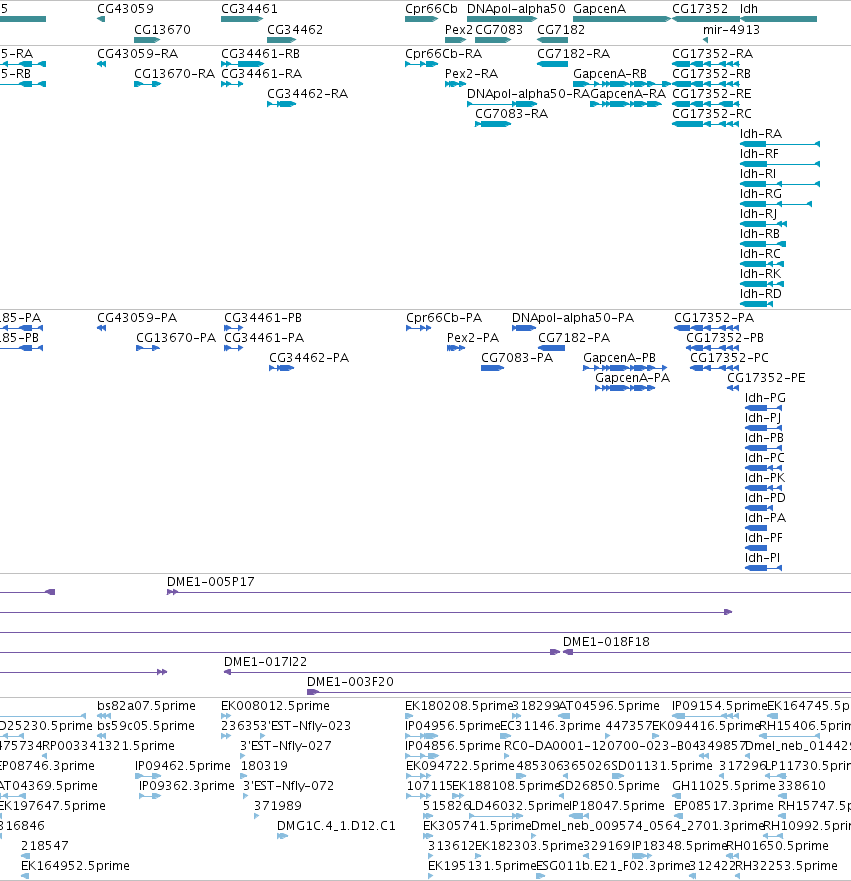The height and width of the screenshot is (881, 851).
Task: Open transcript CG7083-RA
Action: (x=512, y=114)
